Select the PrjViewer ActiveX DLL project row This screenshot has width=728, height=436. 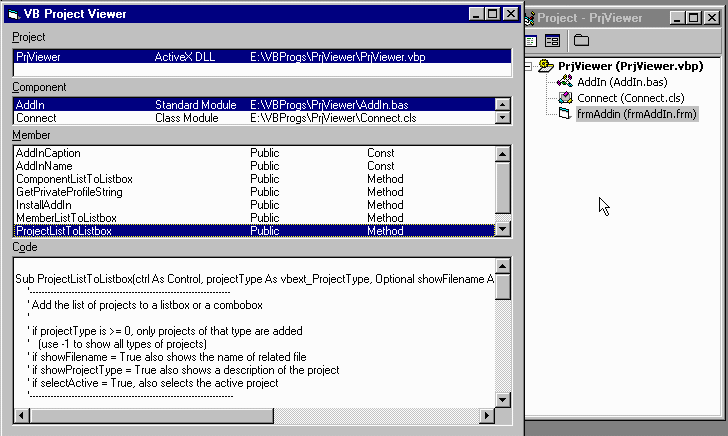(x=262, y=57)
